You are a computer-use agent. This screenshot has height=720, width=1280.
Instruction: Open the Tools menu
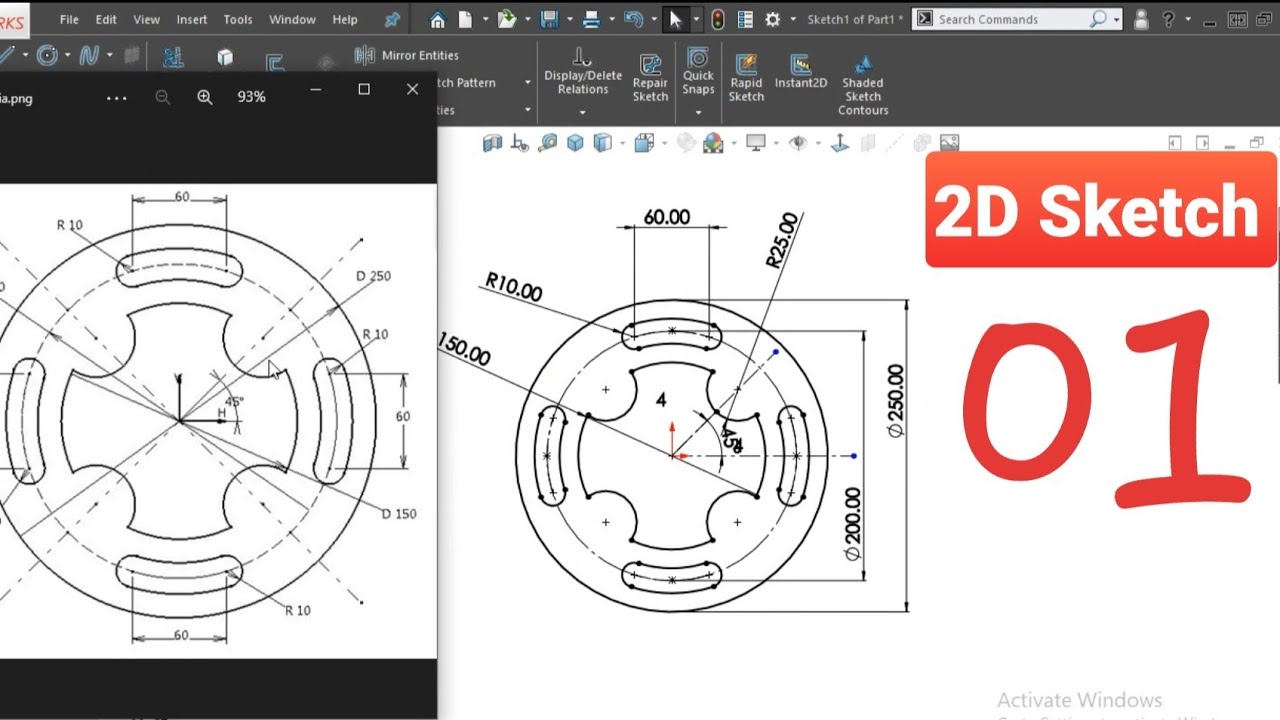coord(238,19)
